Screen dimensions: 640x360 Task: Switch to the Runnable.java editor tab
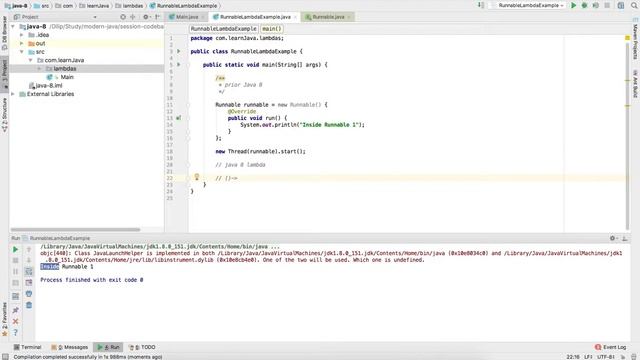(328, 17)
